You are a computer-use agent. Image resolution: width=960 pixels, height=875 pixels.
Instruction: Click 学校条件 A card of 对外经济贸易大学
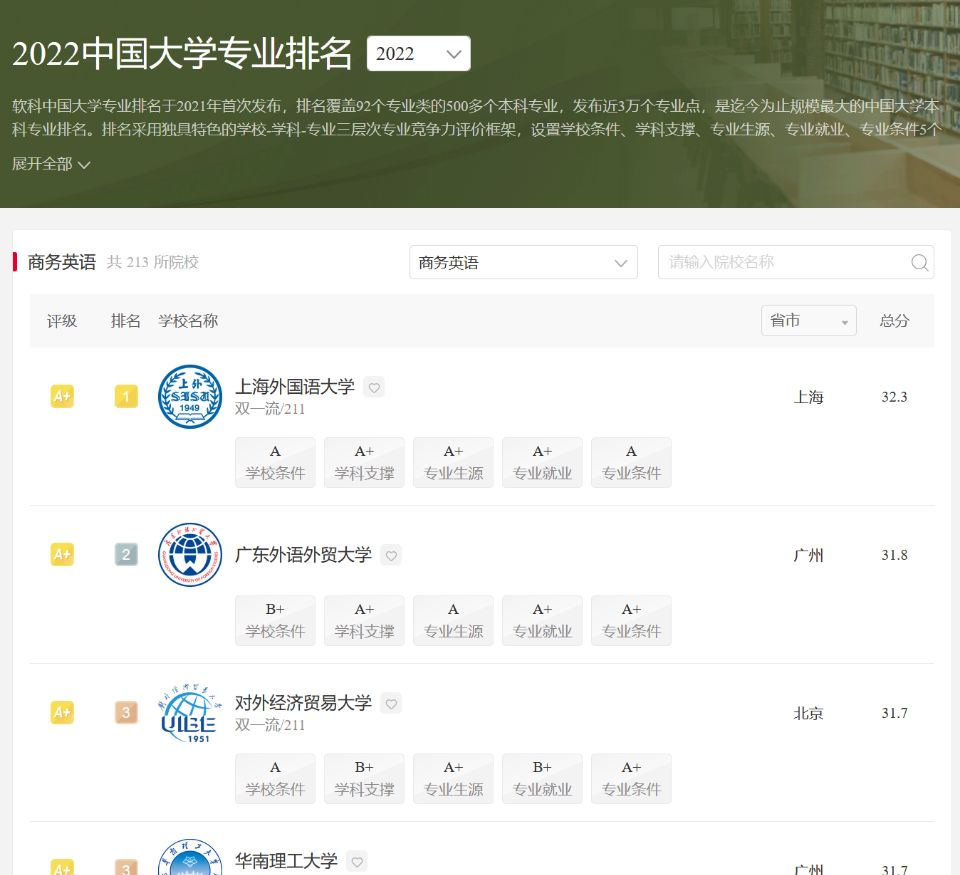[x=275, y=779]
